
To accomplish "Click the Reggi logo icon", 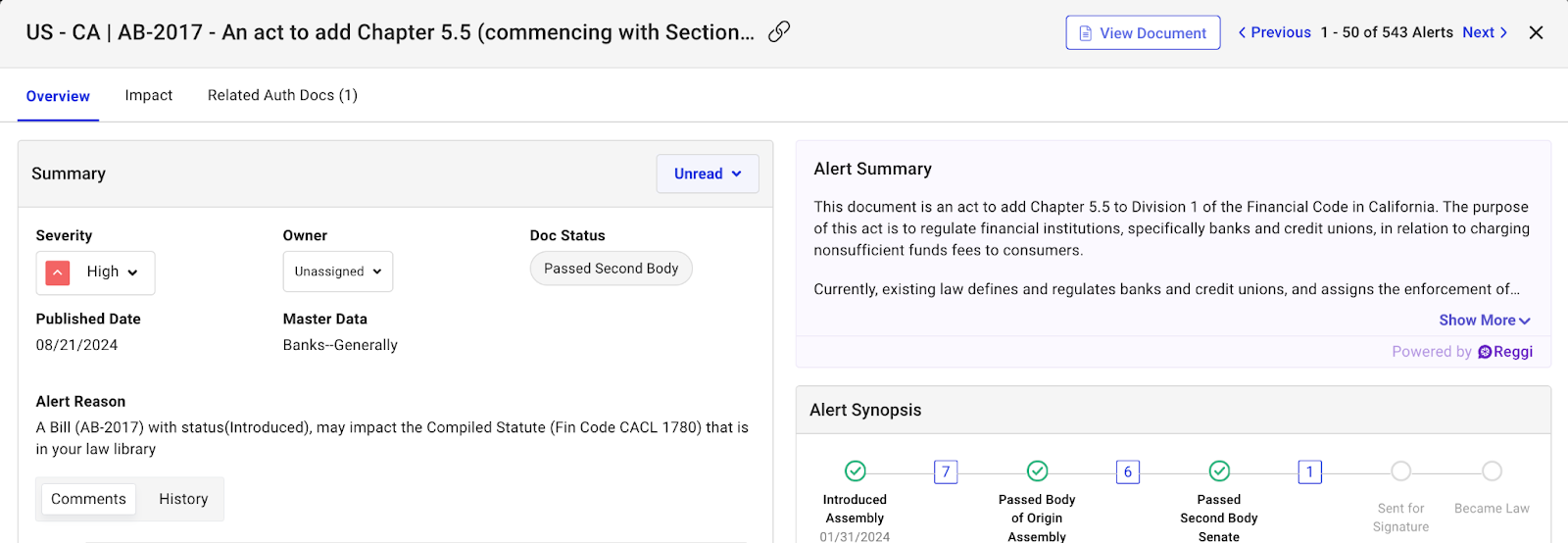I will coord(1485,352).
